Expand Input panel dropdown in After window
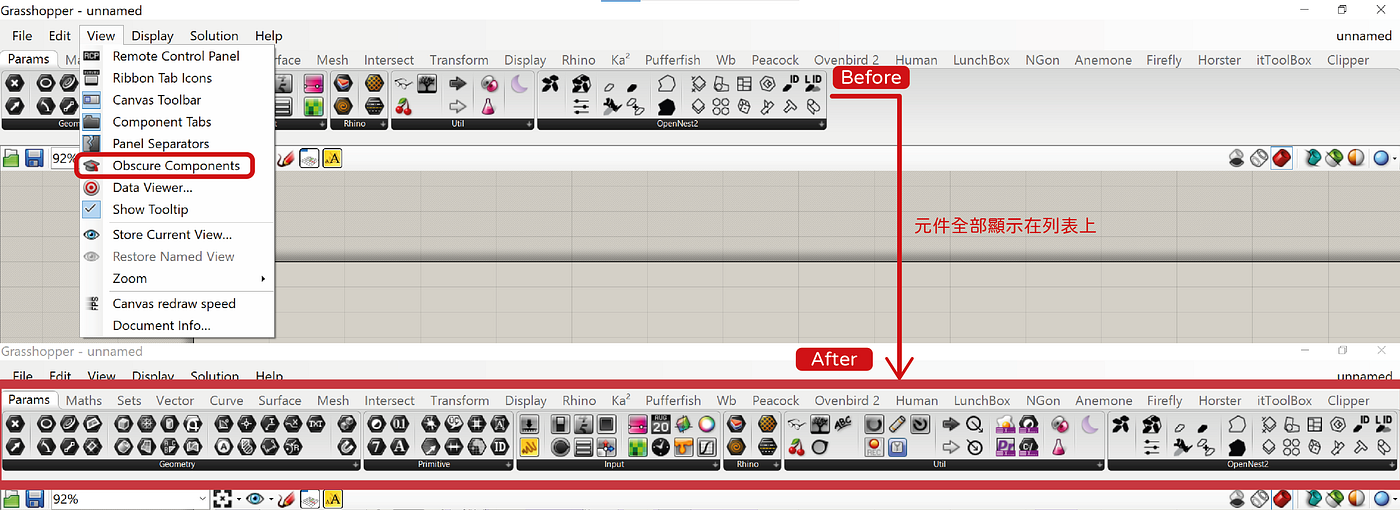Image resolution: width=1400 pixels, height=510 pixels. click(713, 465)
